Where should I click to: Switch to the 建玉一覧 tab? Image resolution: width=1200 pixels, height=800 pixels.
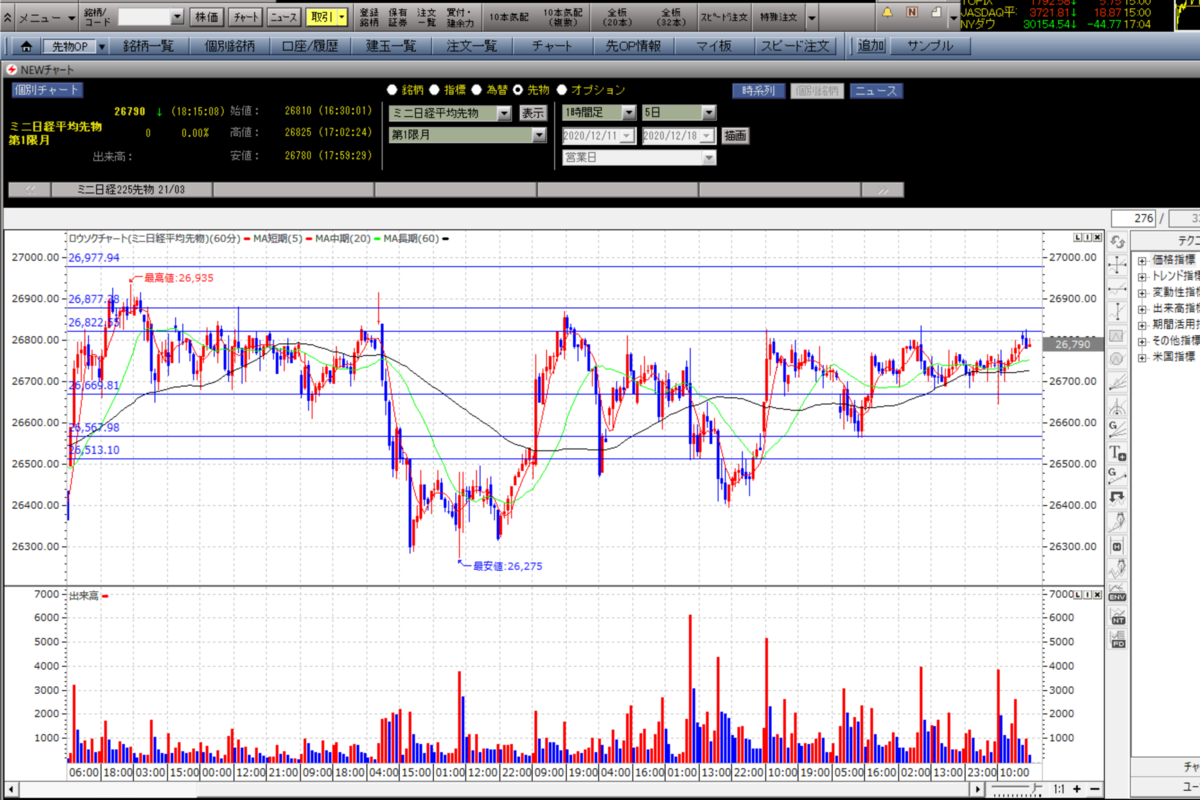[392, 46]
